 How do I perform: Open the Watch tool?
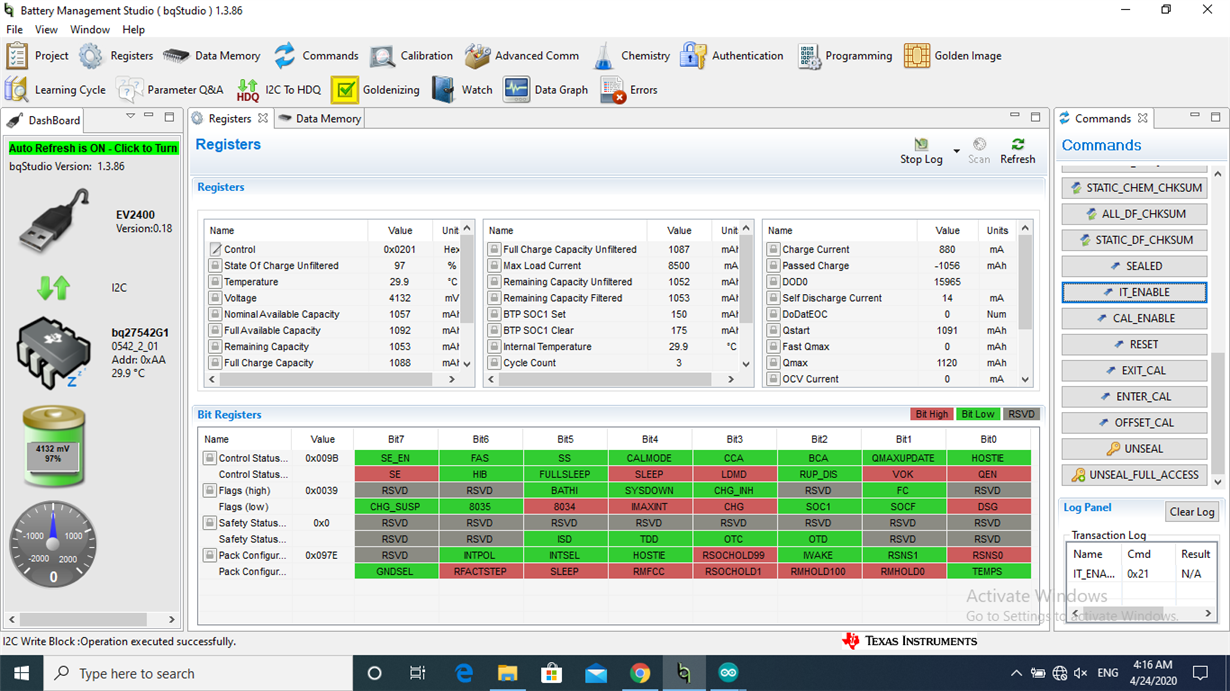(462, 90)
